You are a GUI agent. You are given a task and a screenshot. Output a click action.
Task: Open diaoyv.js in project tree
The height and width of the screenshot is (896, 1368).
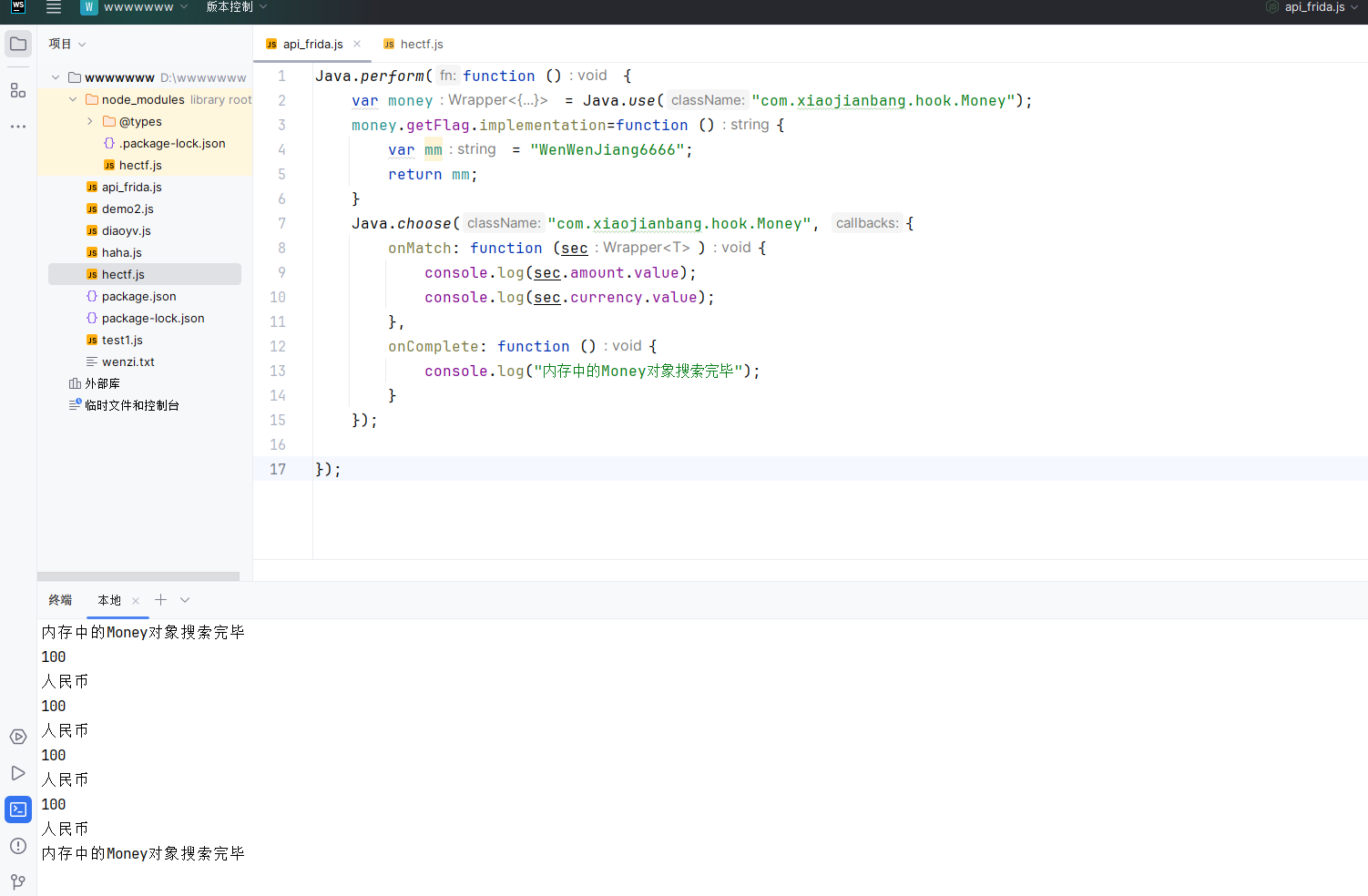tap(127, 230)
